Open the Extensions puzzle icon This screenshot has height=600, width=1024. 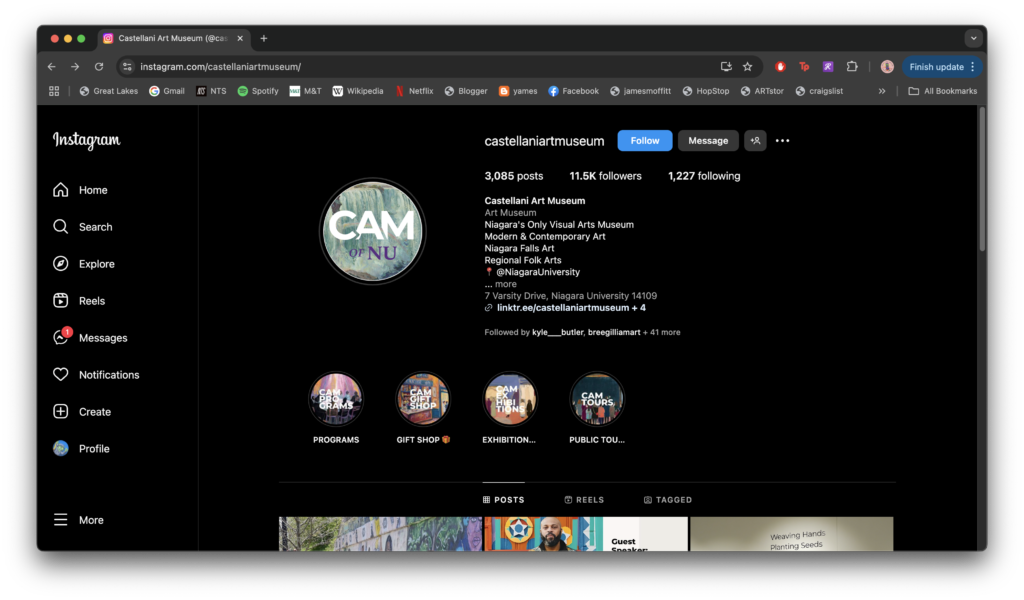[x=852, y=67]
